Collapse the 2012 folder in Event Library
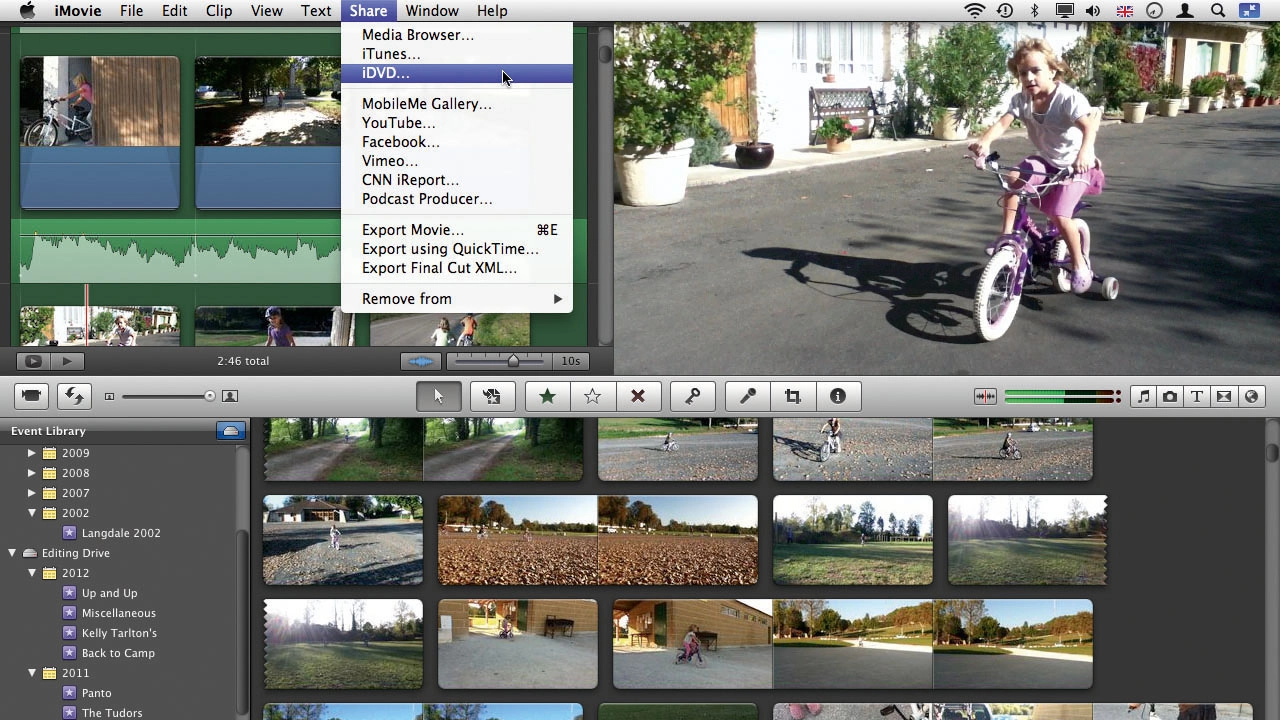Screen dimensions: 1280x720 [x=32, y=573]
